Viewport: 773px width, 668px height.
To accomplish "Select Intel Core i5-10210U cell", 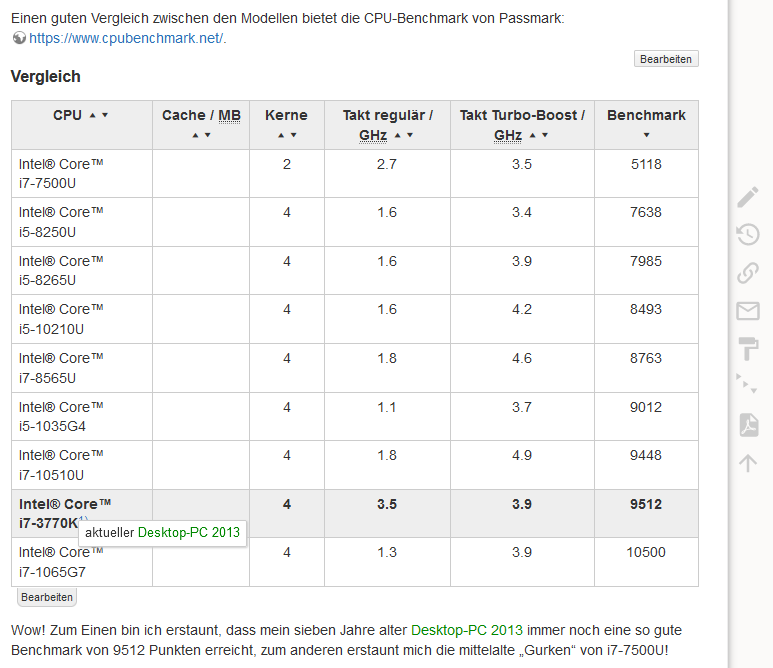I will coord(82,319).
